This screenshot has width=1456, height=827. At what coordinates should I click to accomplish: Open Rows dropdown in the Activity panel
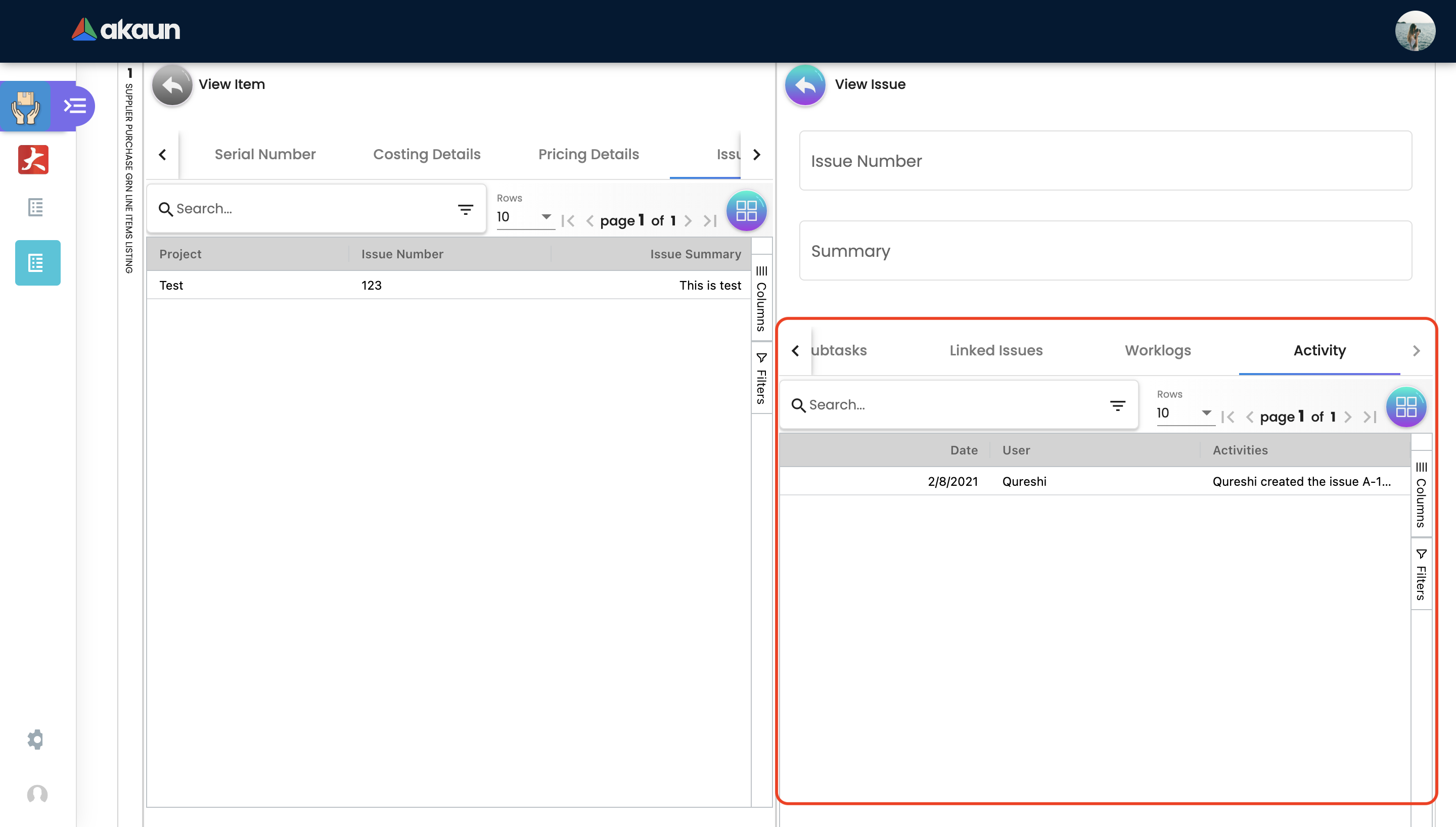(x=1185, y=413)
